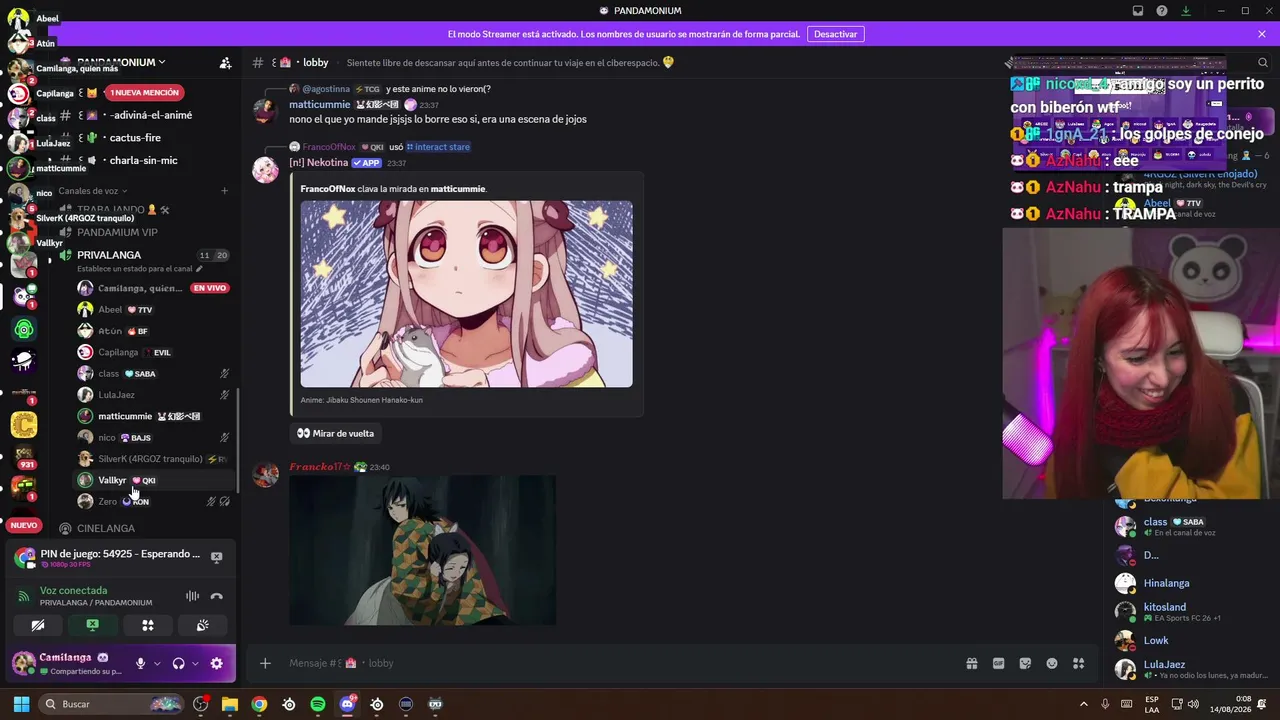Screen dimensions: 1280x720
Task: Open microphone input options arrow
Action: click(157, 663)
